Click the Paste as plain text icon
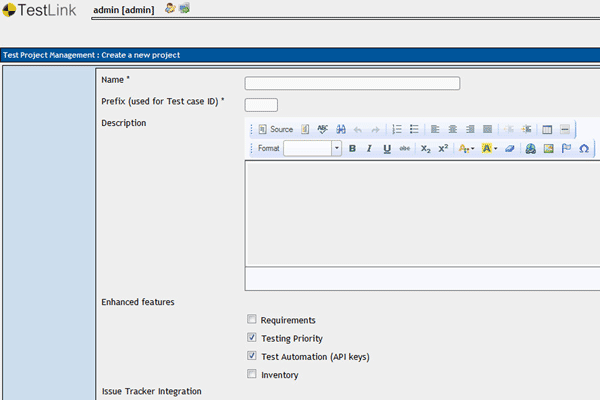This screenshot has width=600, height=400. point(305,129)
